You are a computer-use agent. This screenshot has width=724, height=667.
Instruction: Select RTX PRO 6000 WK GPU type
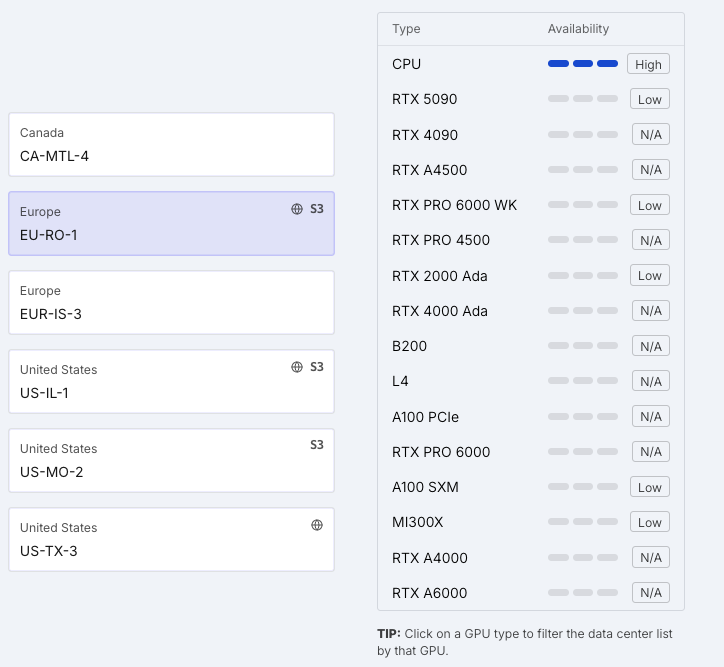[454, 205]
